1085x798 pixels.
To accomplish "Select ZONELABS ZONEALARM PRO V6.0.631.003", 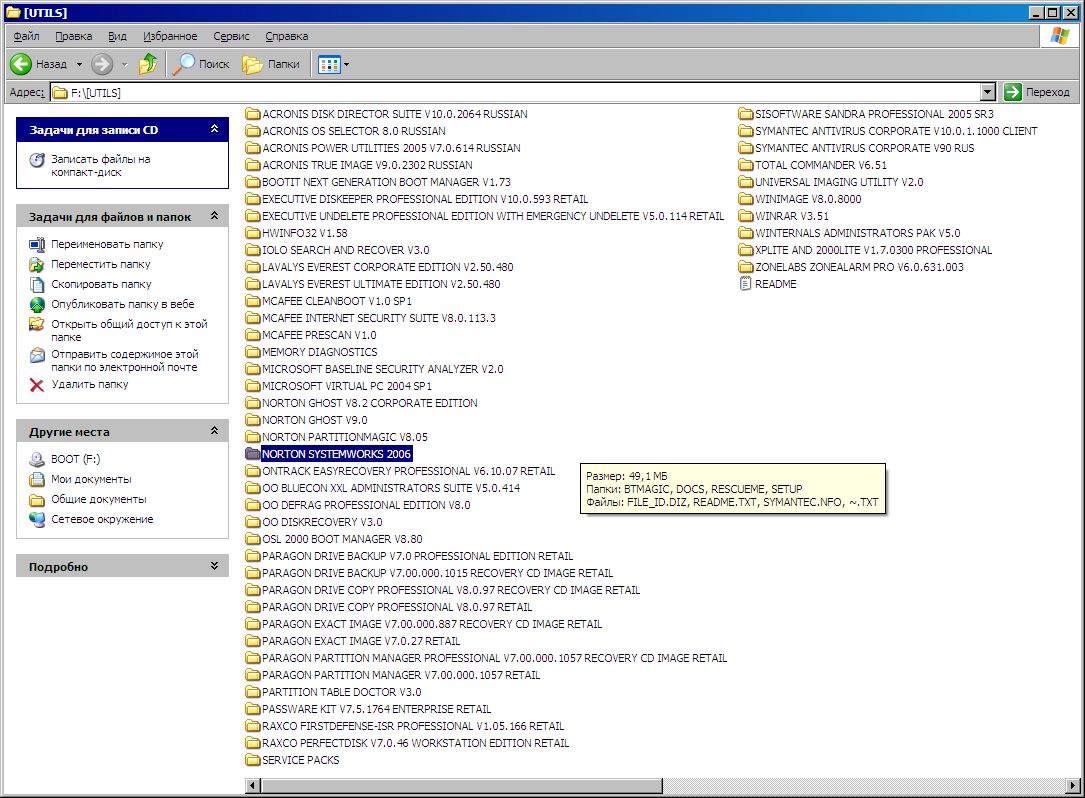I will pos(859,267).
